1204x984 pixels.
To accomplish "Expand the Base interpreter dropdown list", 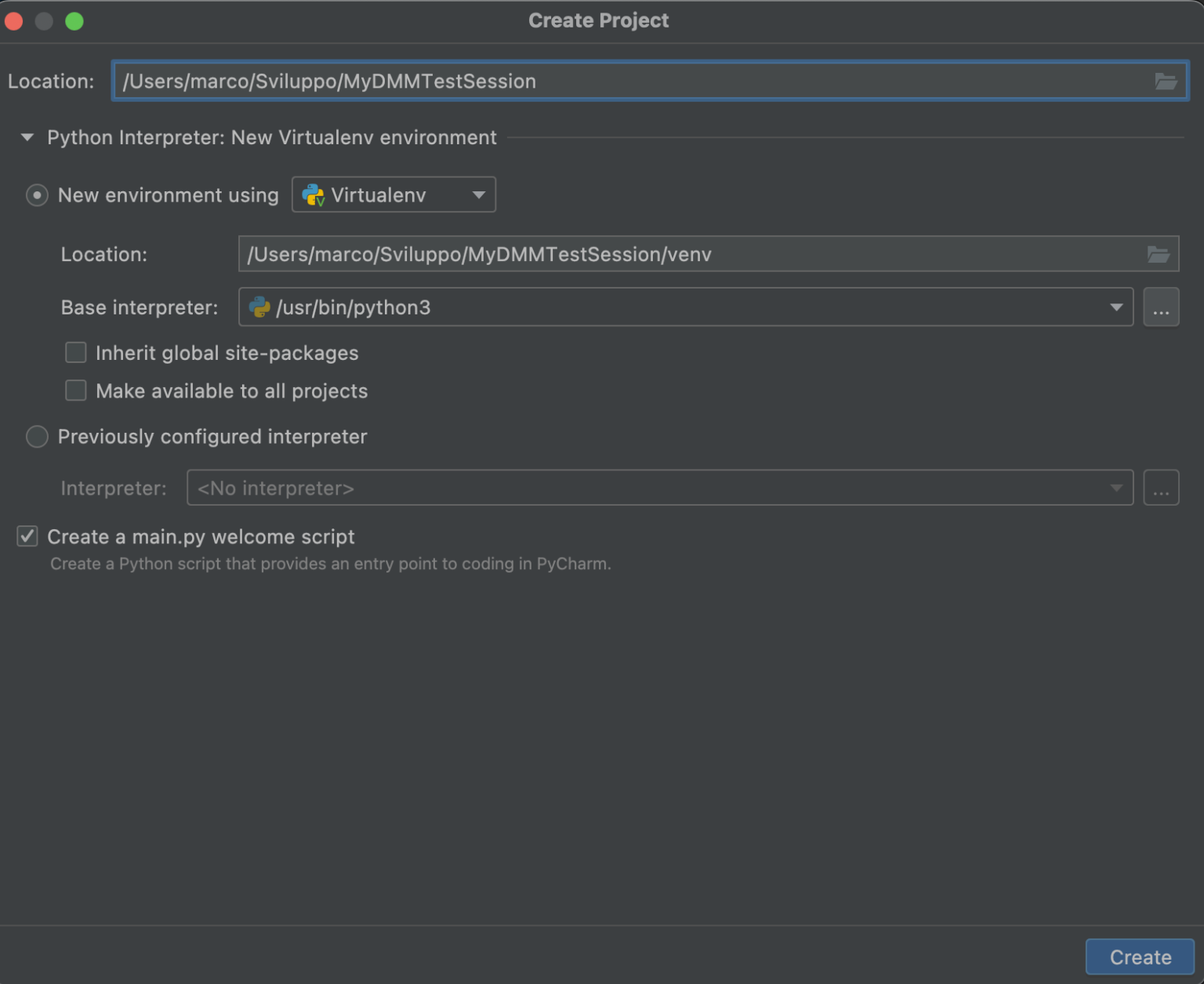I will pos(1116,307).
